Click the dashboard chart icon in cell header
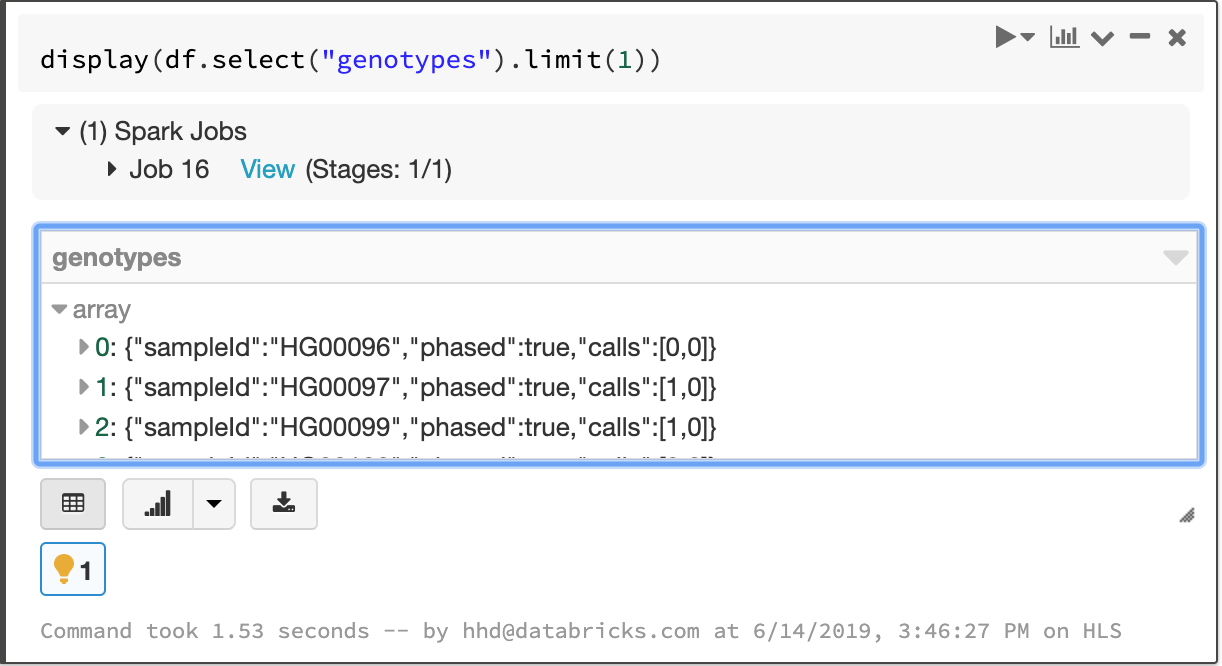Viewport: 1222px width, 666px height. click(x=1064, y=38)
